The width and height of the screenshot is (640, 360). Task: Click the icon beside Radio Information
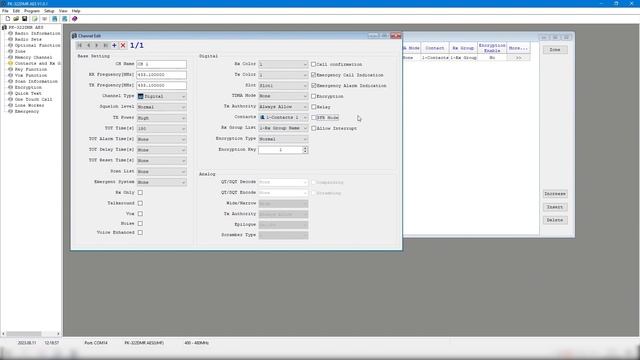click(11, 33)
